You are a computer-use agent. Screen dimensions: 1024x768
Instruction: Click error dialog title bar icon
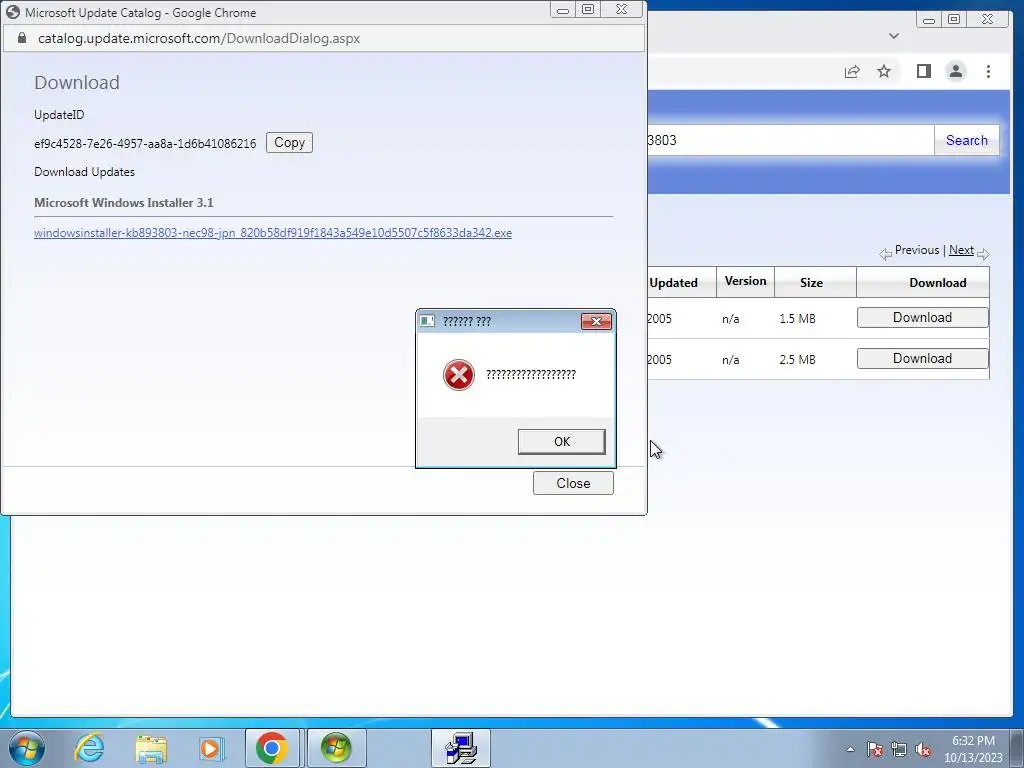427,321
